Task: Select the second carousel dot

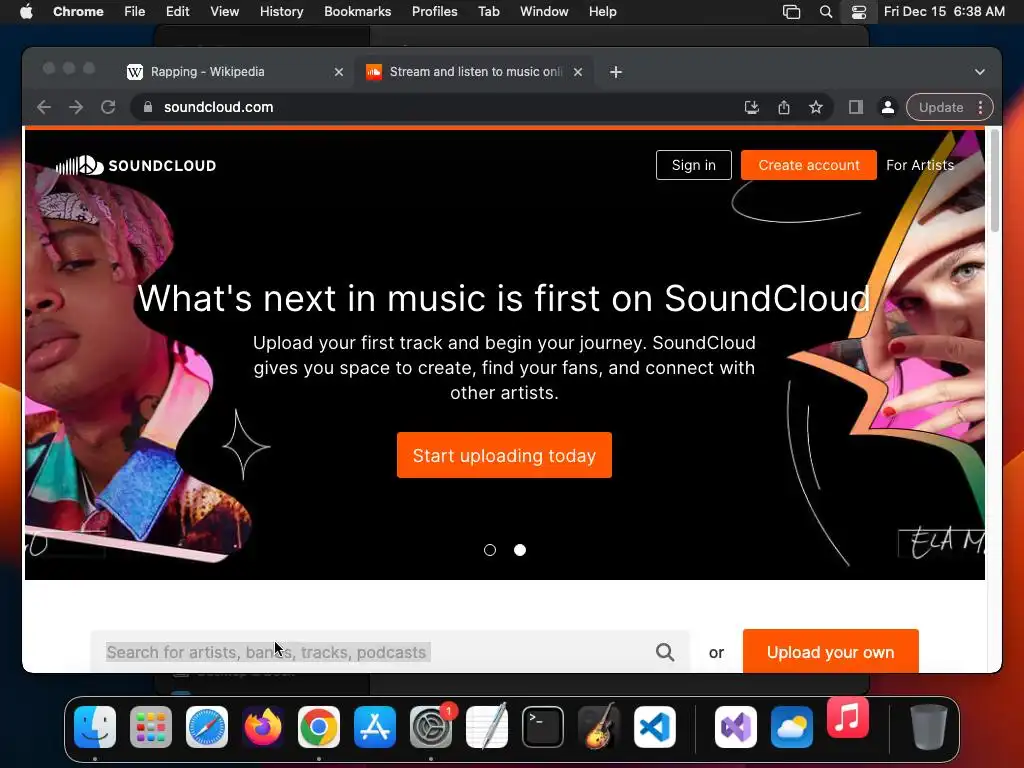Action: (520, 550)
